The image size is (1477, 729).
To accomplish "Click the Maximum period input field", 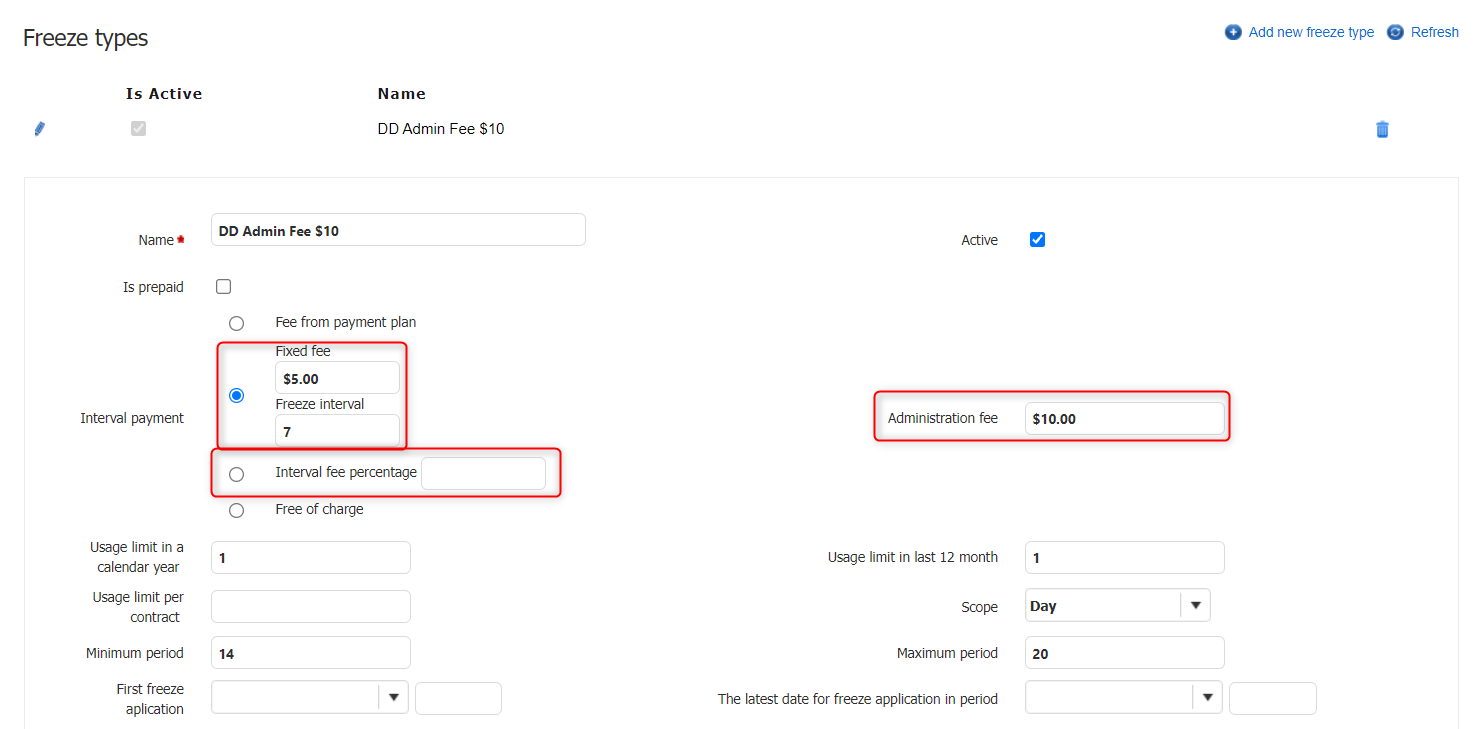I will 1124,653.
